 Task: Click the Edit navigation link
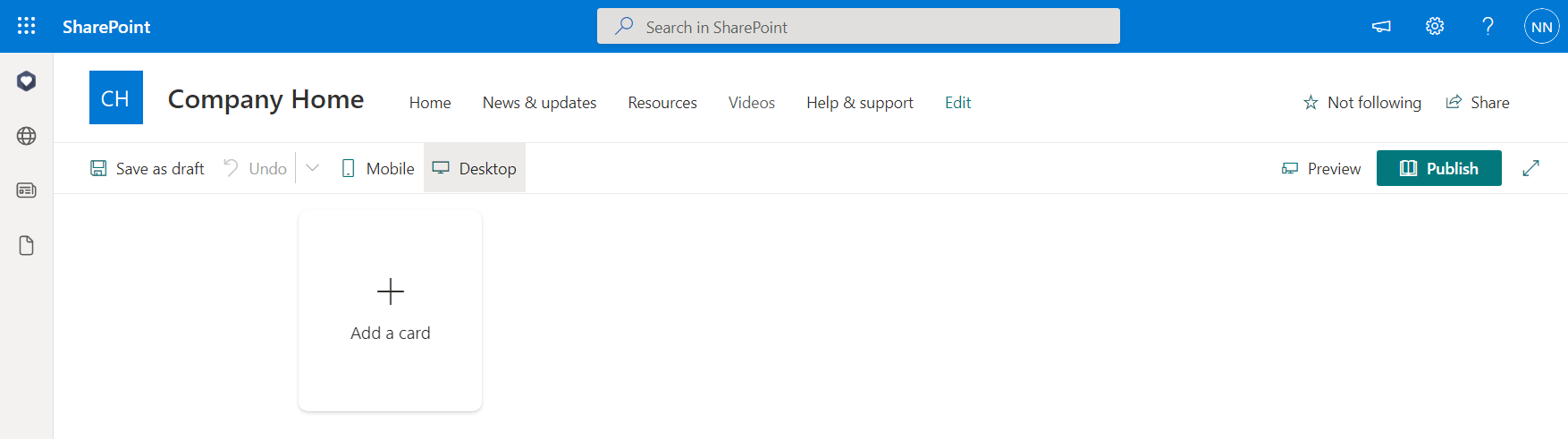[957, 103]
